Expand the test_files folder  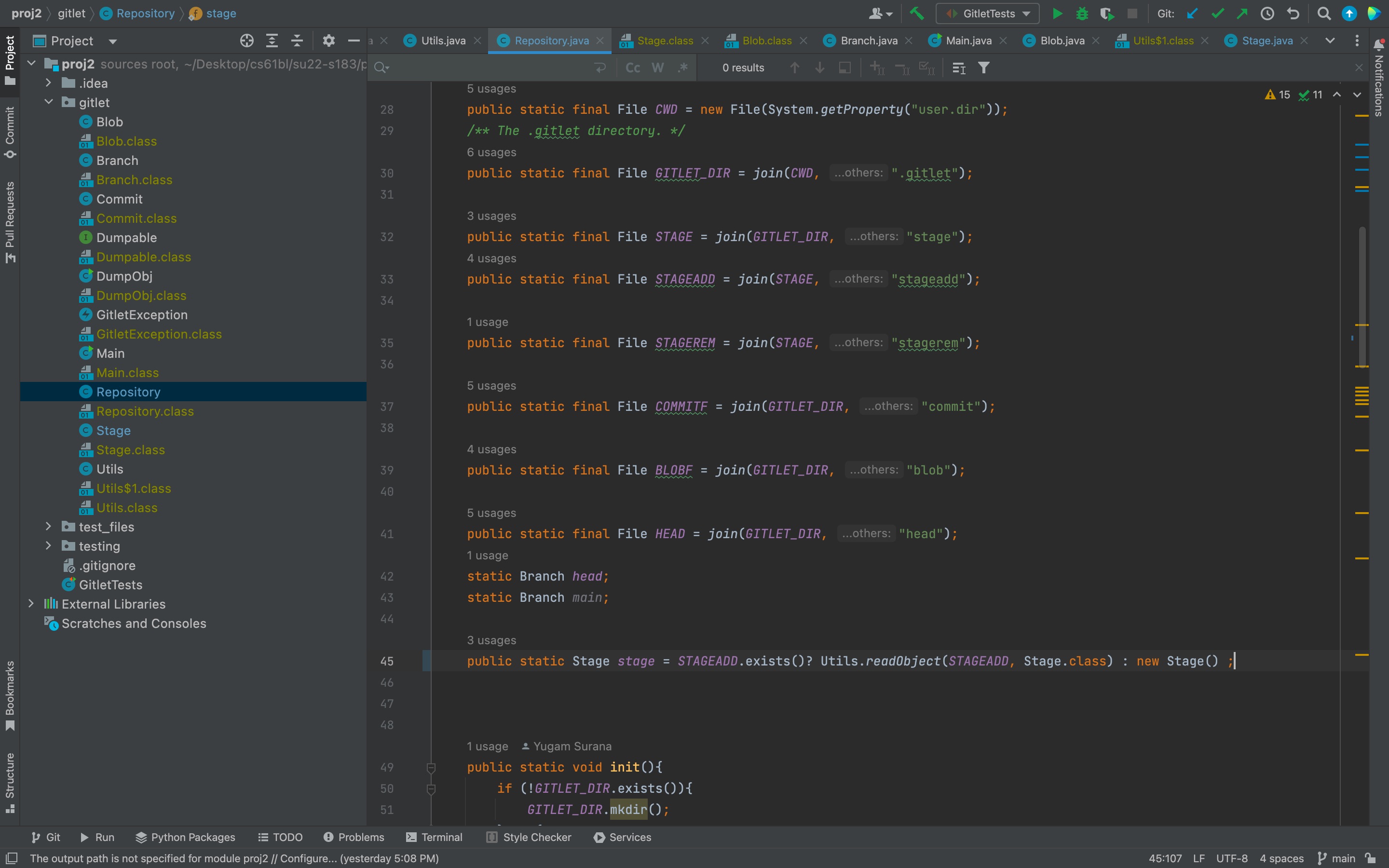[x=48, y=527]
